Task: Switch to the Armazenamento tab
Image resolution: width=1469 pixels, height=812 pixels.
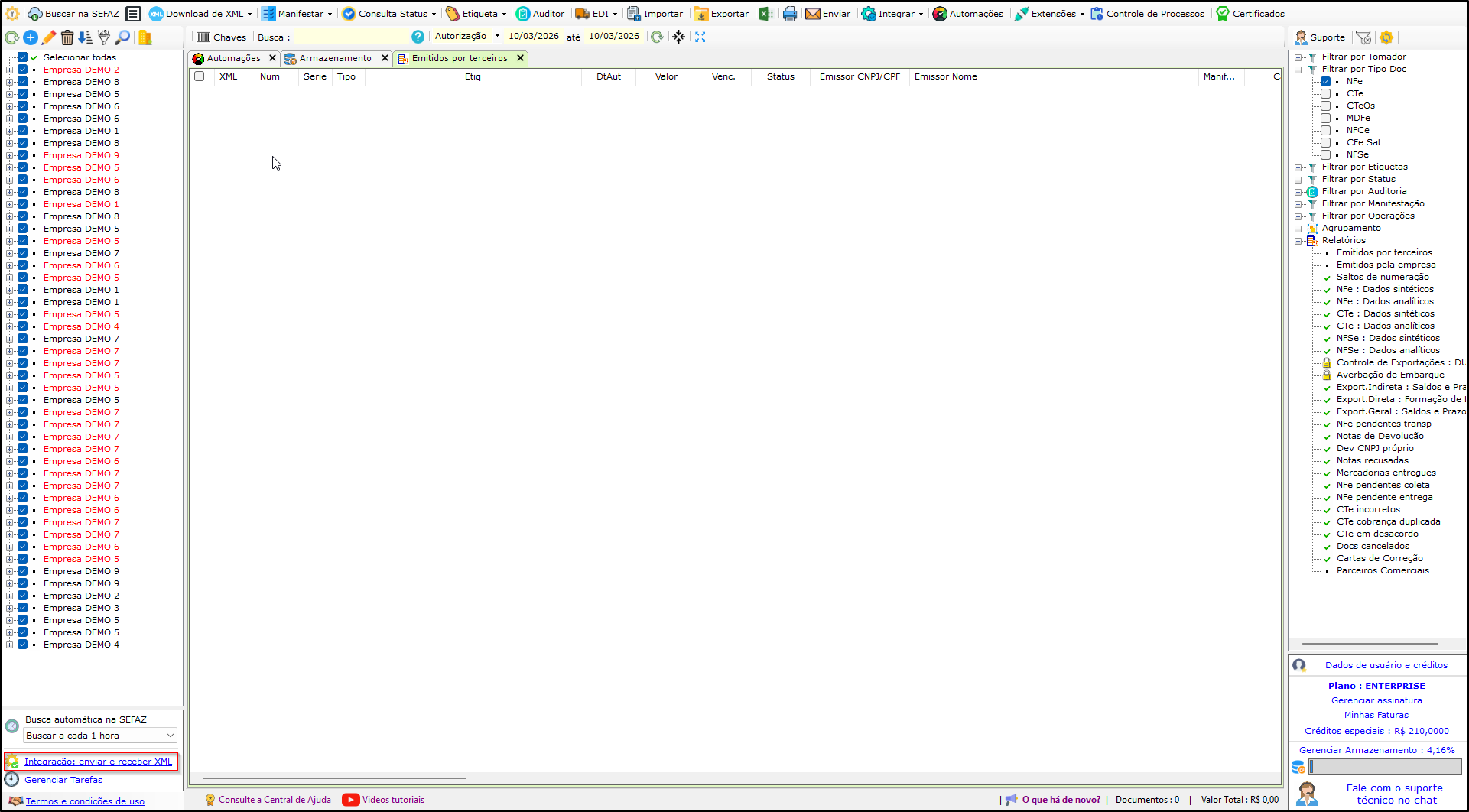Action: click(335, 58)
